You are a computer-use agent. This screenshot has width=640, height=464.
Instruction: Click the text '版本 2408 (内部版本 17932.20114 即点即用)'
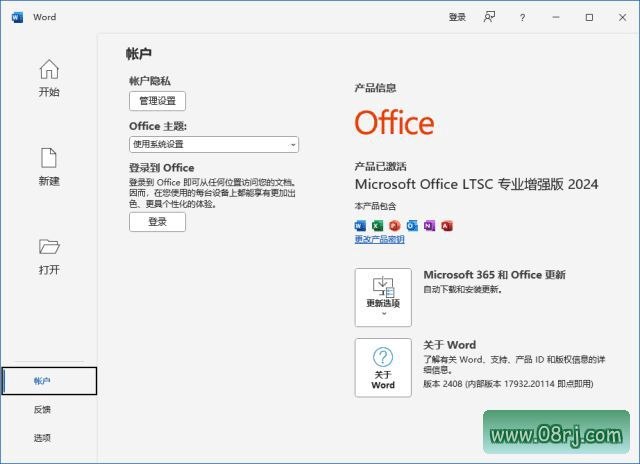click(508, 384)
